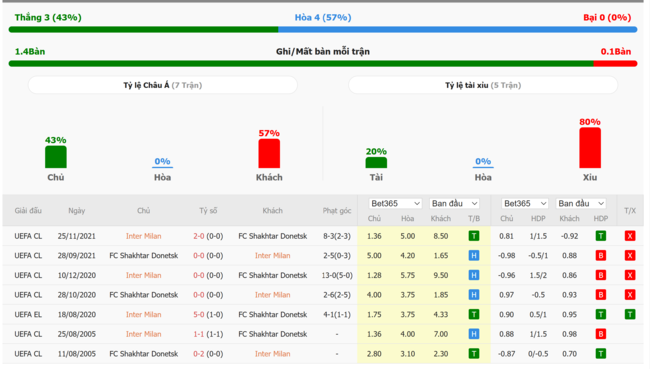Viewport: 650px width, 369px height.
Task: Open the 1-1 (1-1) score link
Action: pyautogui.click(x=208, y=334)
